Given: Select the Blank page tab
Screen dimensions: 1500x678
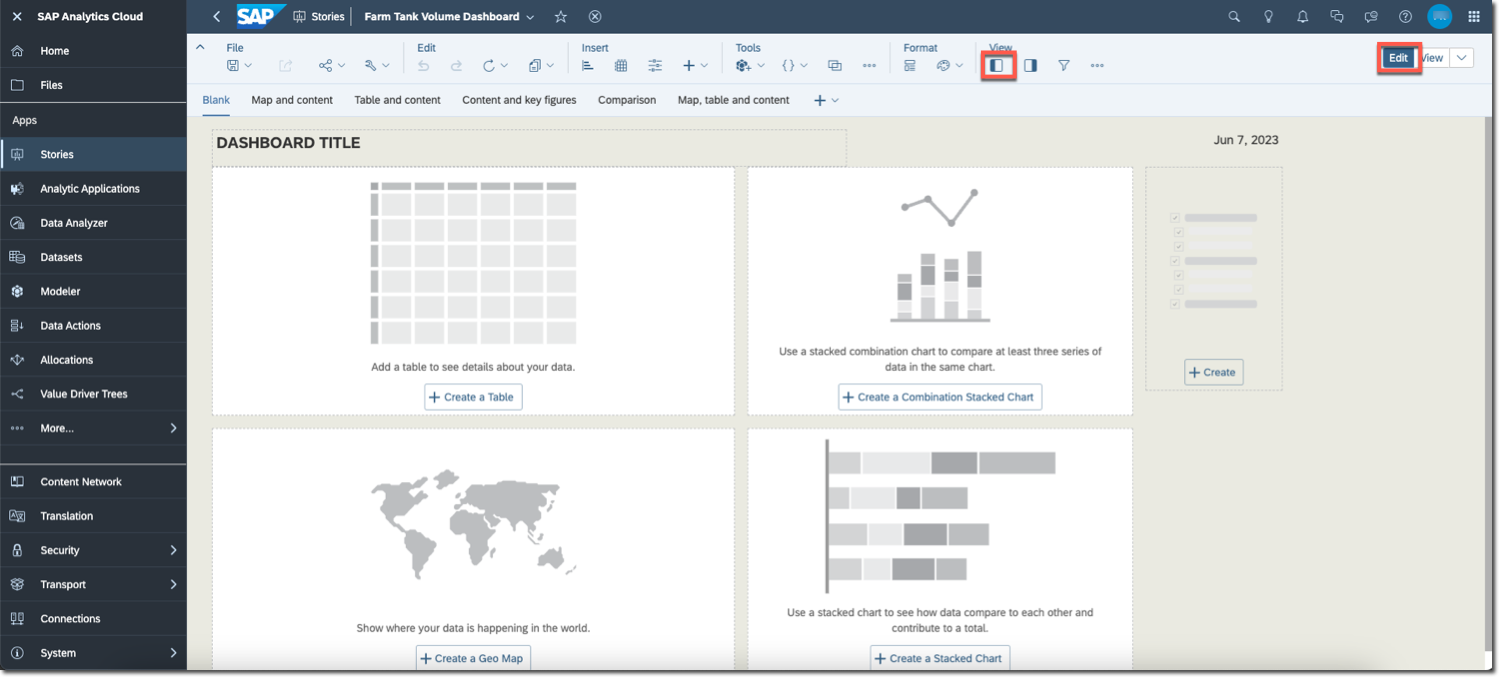Looking at the screenshot, I should pos(216,100).
